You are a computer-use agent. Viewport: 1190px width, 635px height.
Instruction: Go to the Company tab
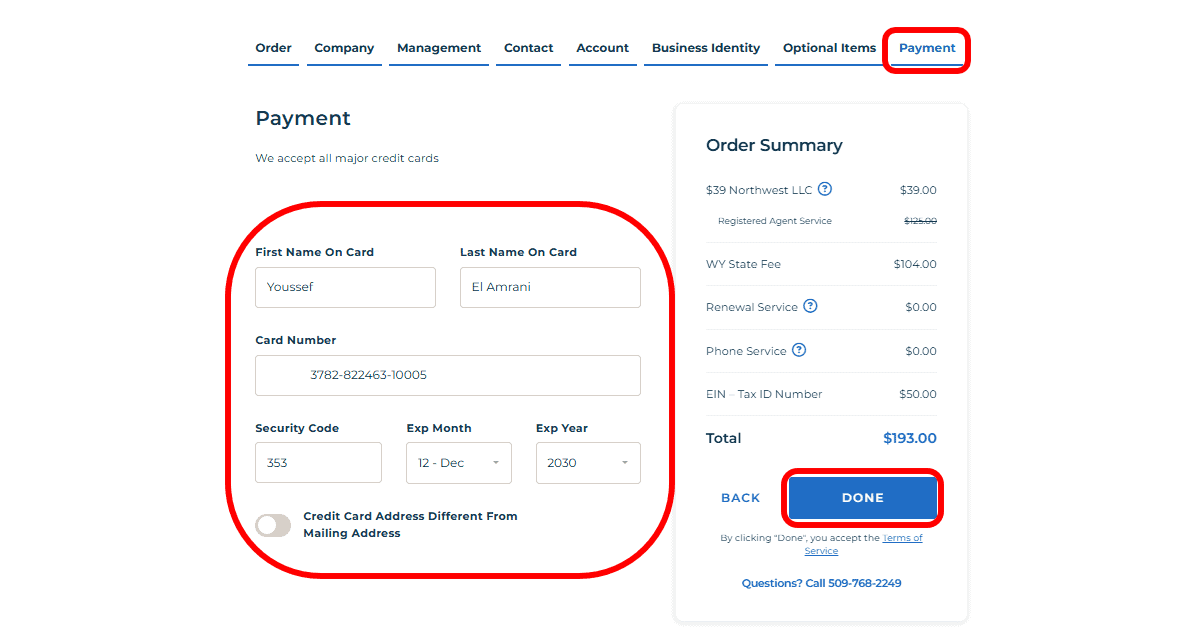point(344,48)
